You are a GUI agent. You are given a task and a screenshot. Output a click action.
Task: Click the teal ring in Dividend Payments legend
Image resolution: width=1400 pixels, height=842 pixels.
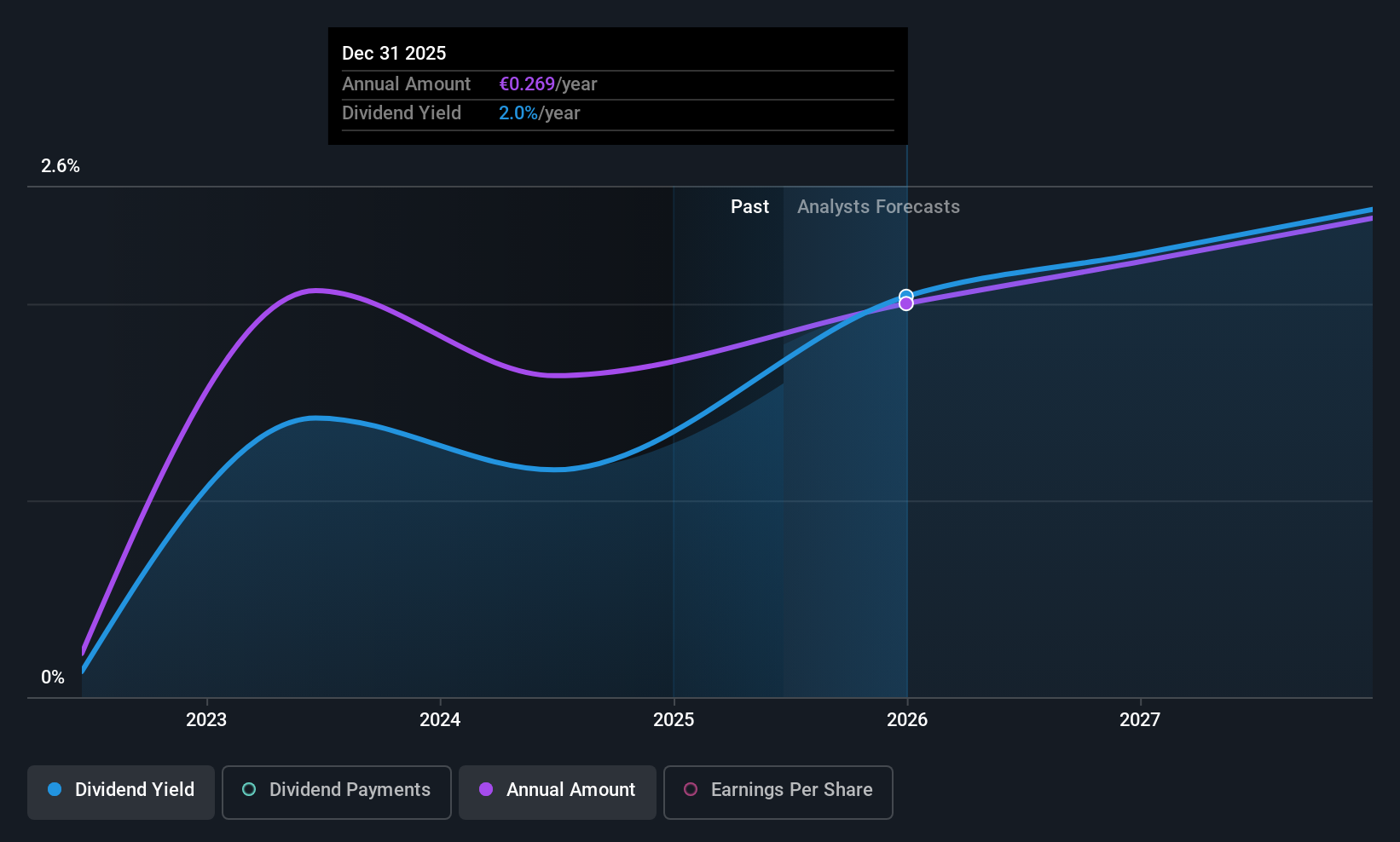tap(249, 789)
